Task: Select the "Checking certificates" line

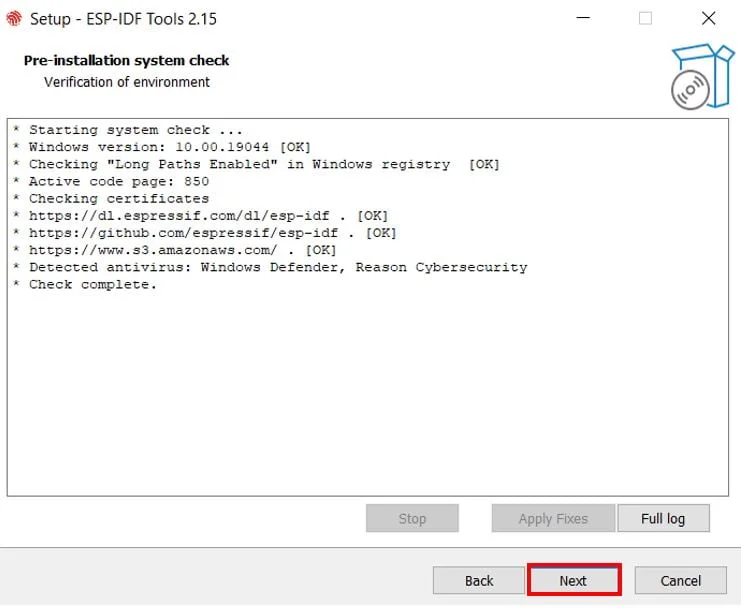Action: pos(111,198)
